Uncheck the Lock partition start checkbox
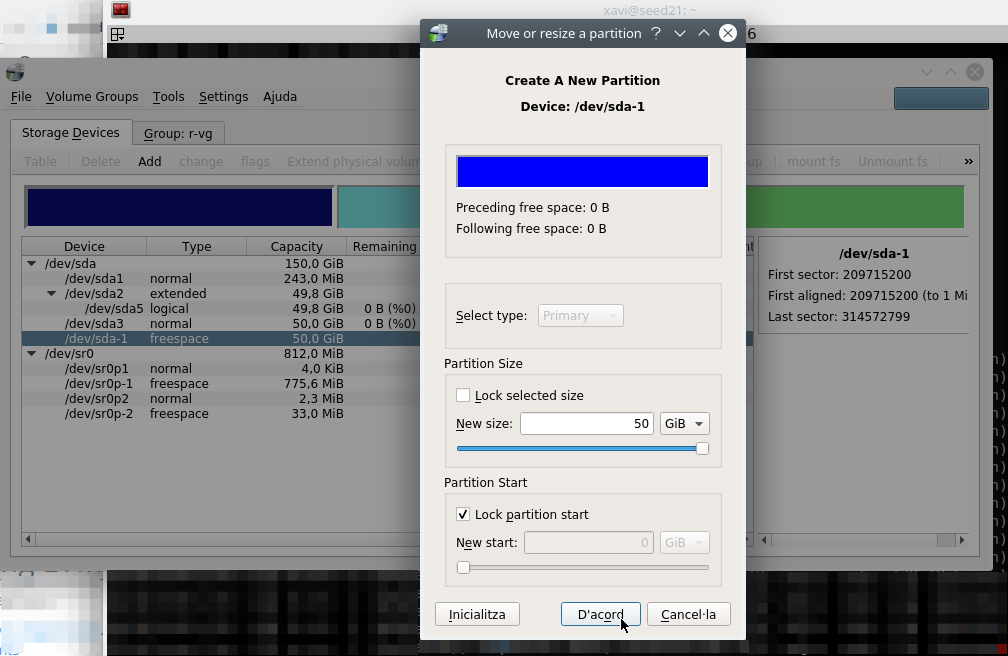 pos(463,514)
